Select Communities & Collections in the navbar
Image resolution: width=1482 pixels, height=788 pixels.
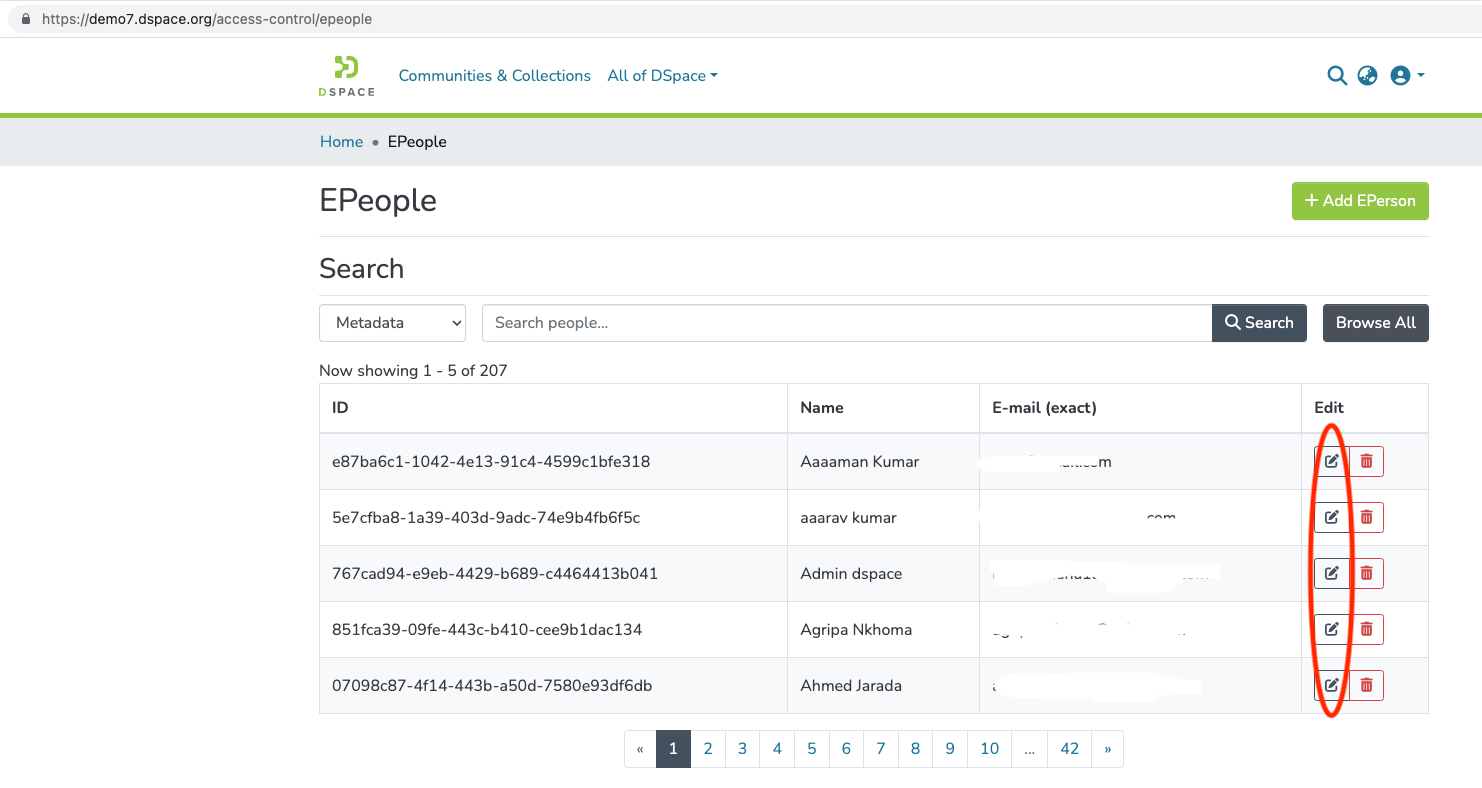pyautogui.click(x=494, y=75)
